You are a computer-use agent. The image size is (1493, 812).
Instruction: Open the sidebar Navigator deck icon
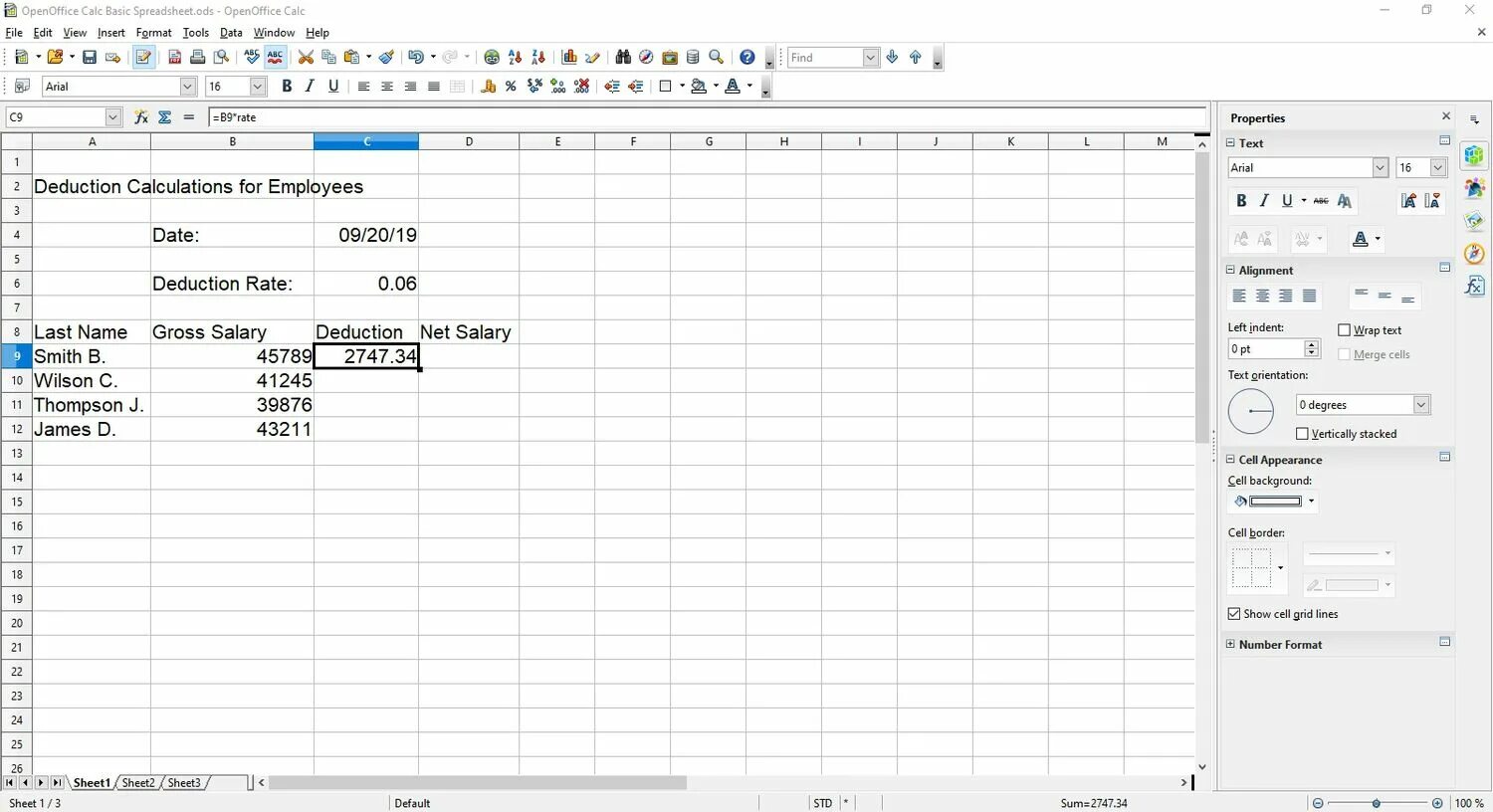point(1474,254)
